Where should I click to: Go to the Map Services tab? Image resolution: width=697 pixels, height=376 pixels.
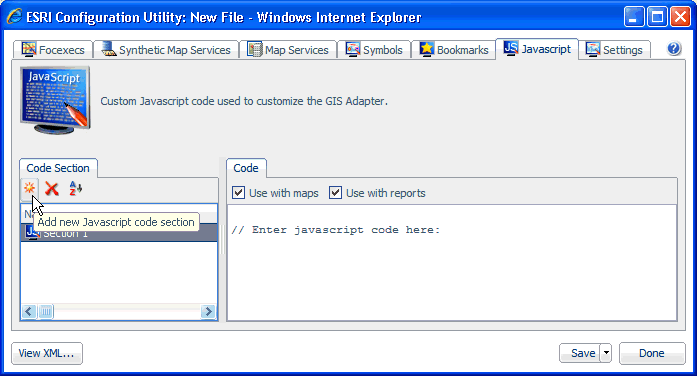pyautogui.click(x=288, y=50)
